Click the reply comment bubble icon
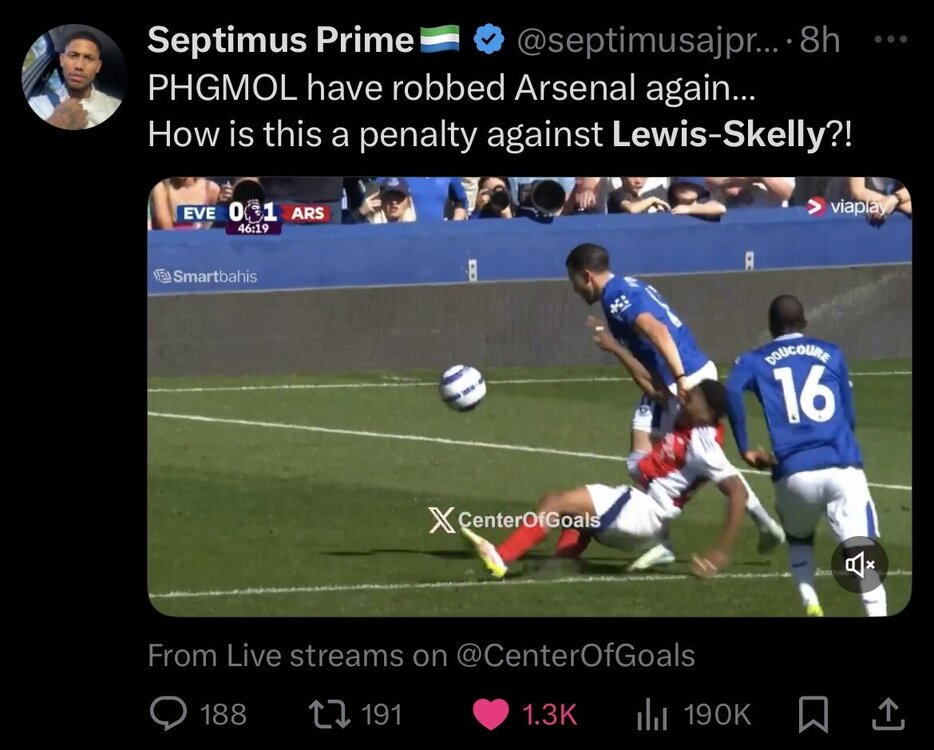The width and height of the screenshot is (934, 750). pyautogui.click(x=166, y=713)
